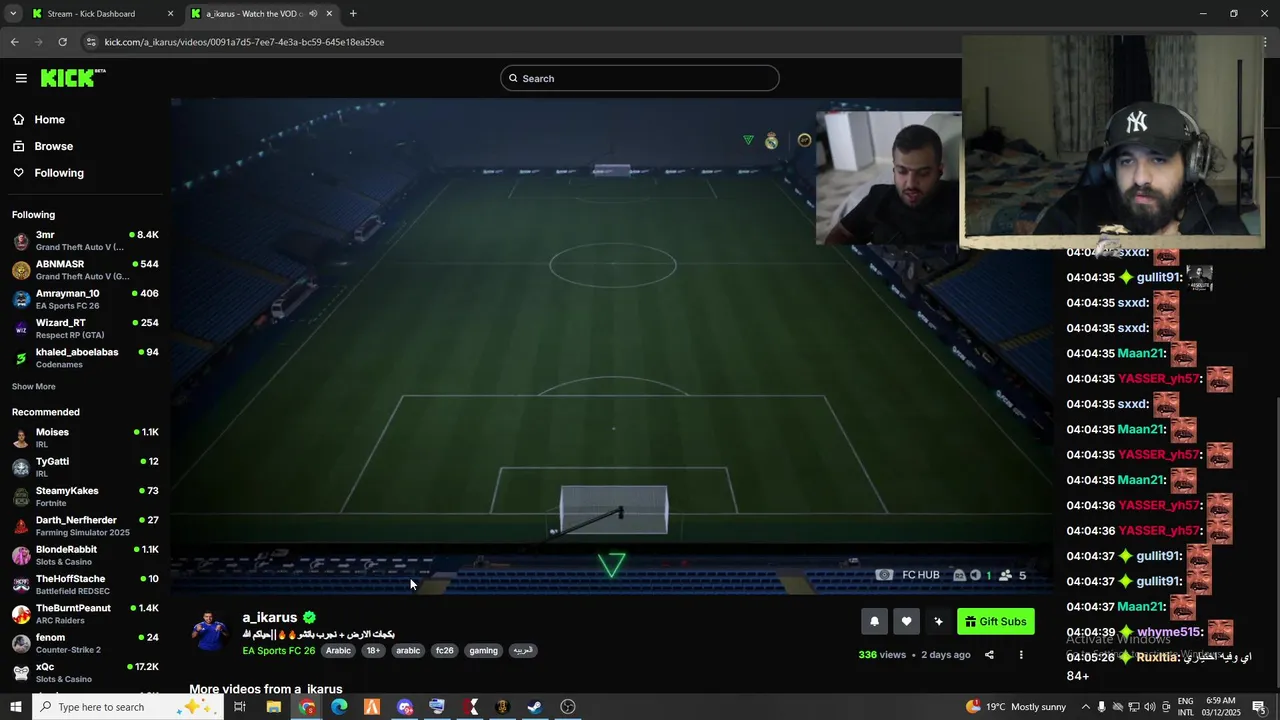Select the gaming tag
Viewport: 1280px width, 720px height.
[x=483, y=651]
